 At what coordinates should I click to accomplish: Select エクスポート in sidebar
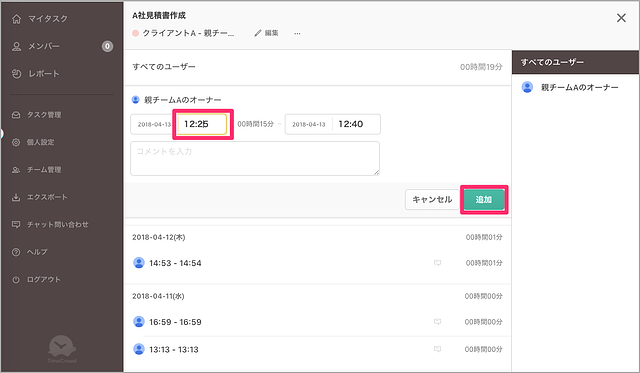(47, 197)
